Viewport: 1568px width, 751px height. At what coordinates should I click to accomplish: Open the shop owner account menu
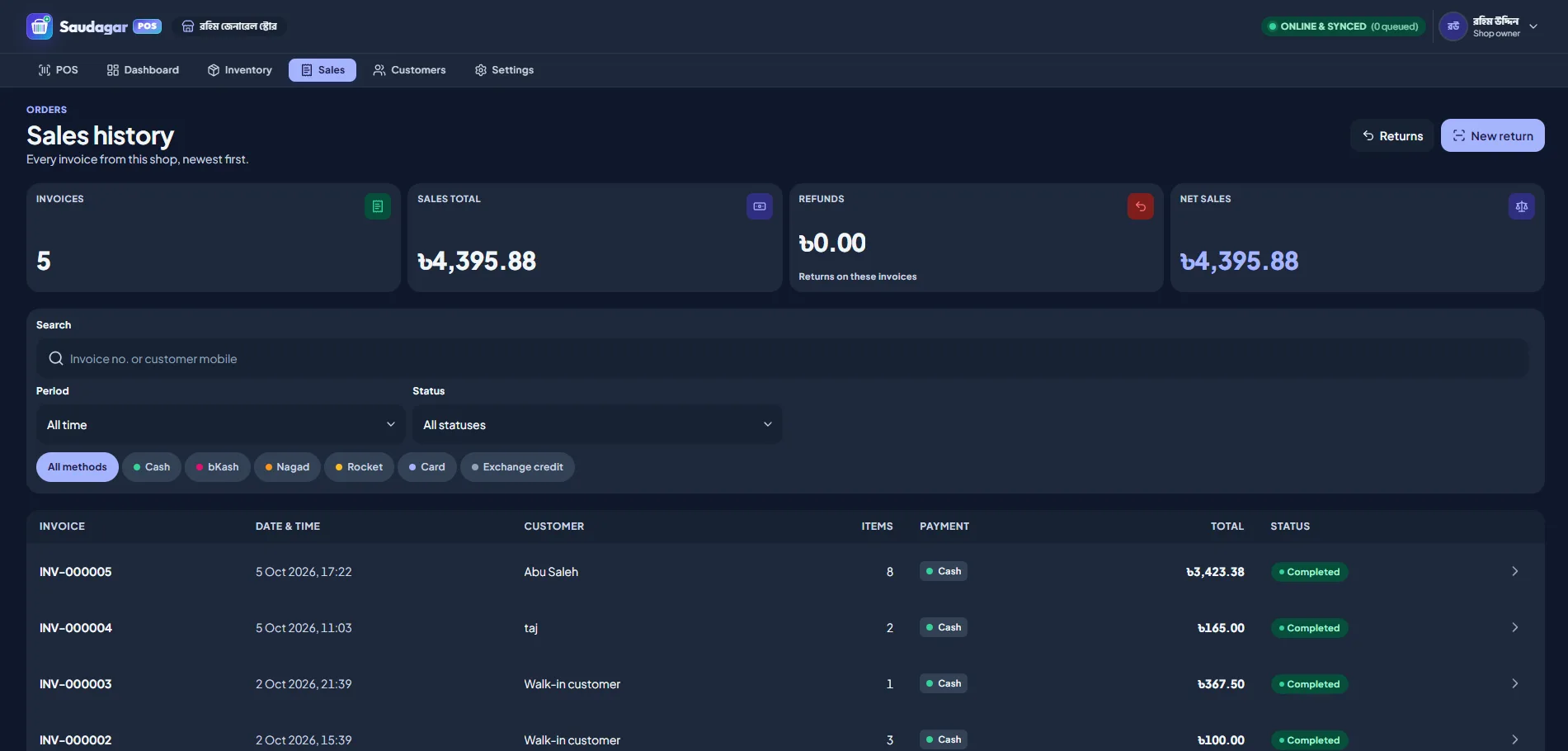coord(1490,26)
